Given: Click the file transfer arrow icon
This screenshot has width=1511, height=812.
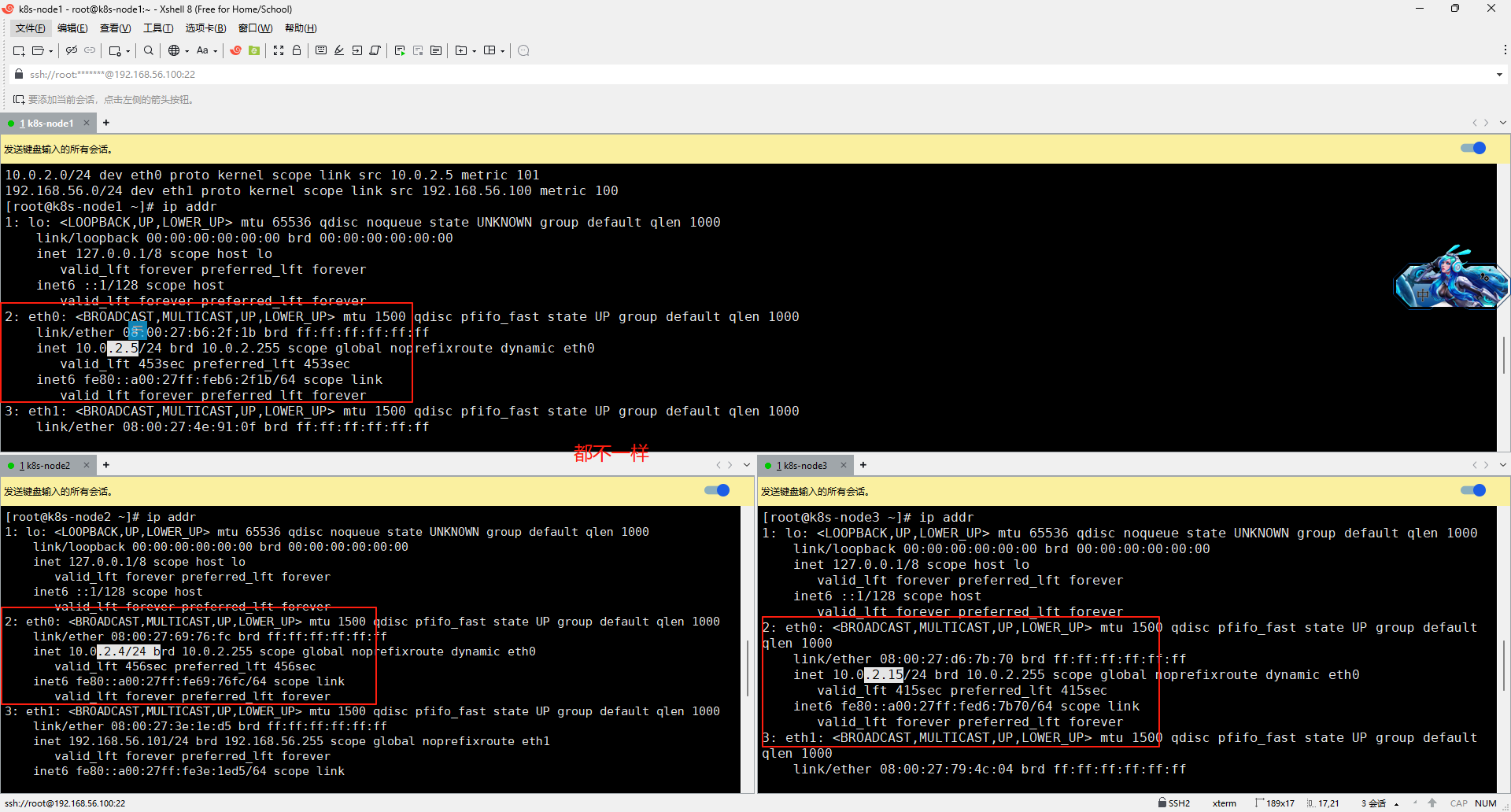Looking at the screenshot, I should [357, 50].
